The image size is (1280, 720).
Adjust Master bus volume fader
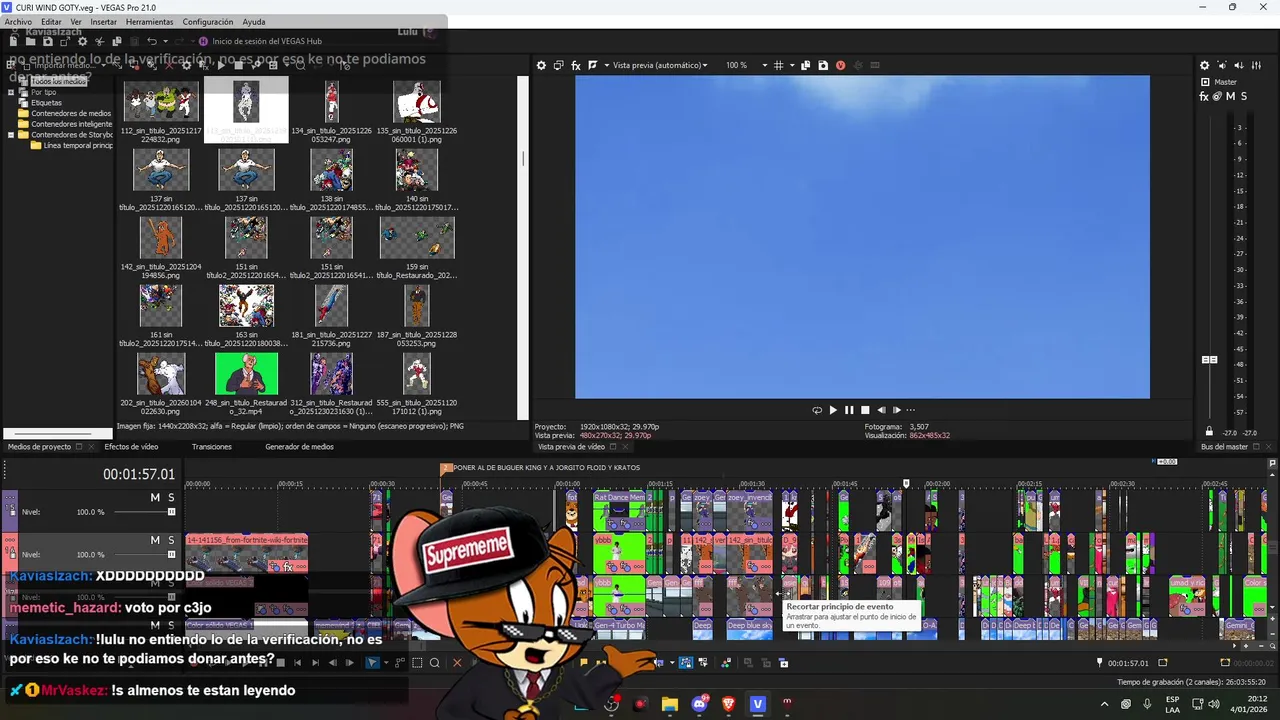[1209, 359]
